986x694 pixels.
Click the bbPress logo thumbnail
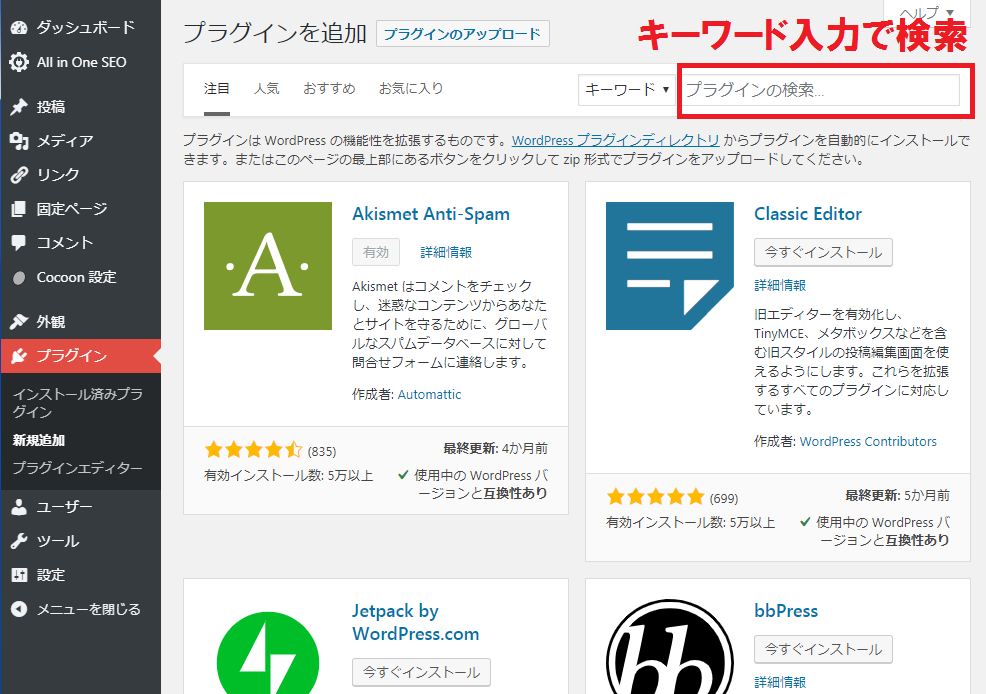[670, 647]
